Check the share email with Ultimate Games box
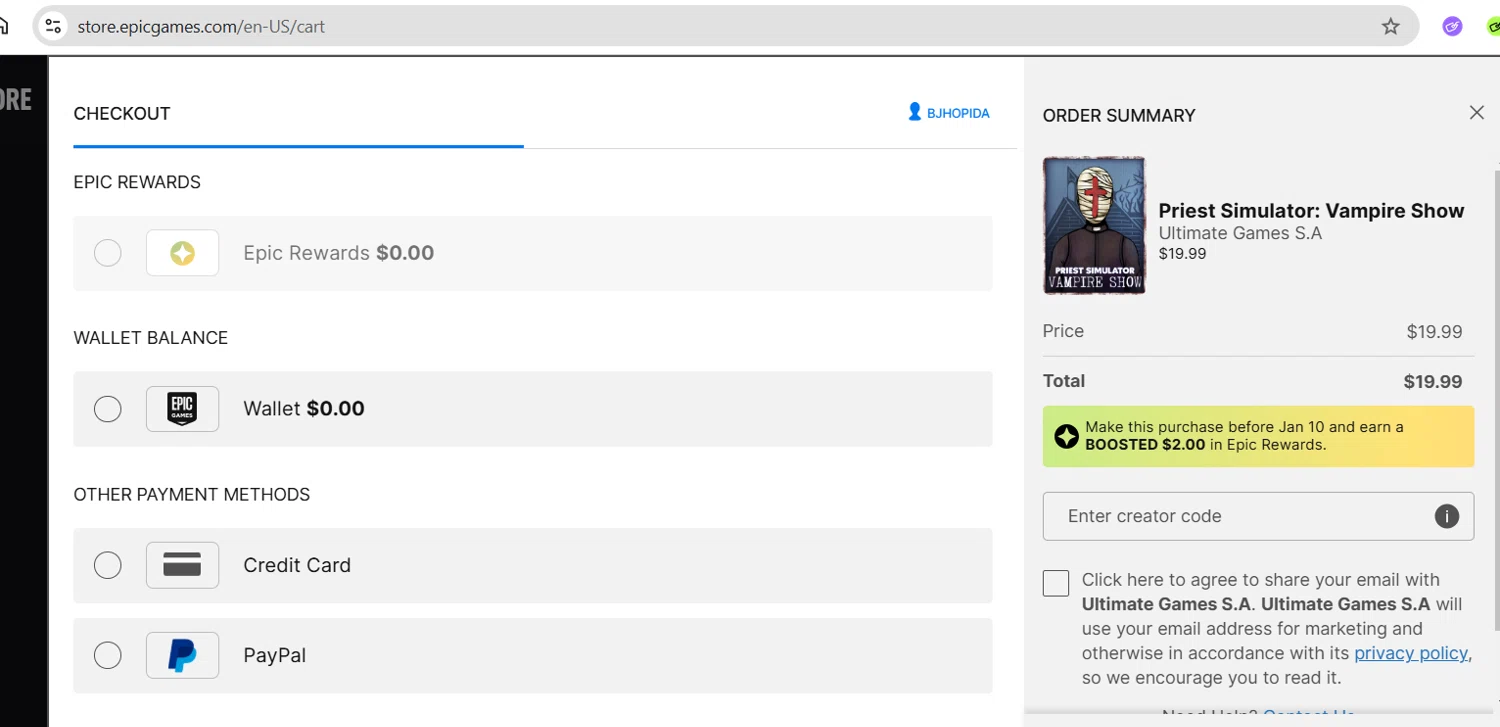 coord(1056,583)
